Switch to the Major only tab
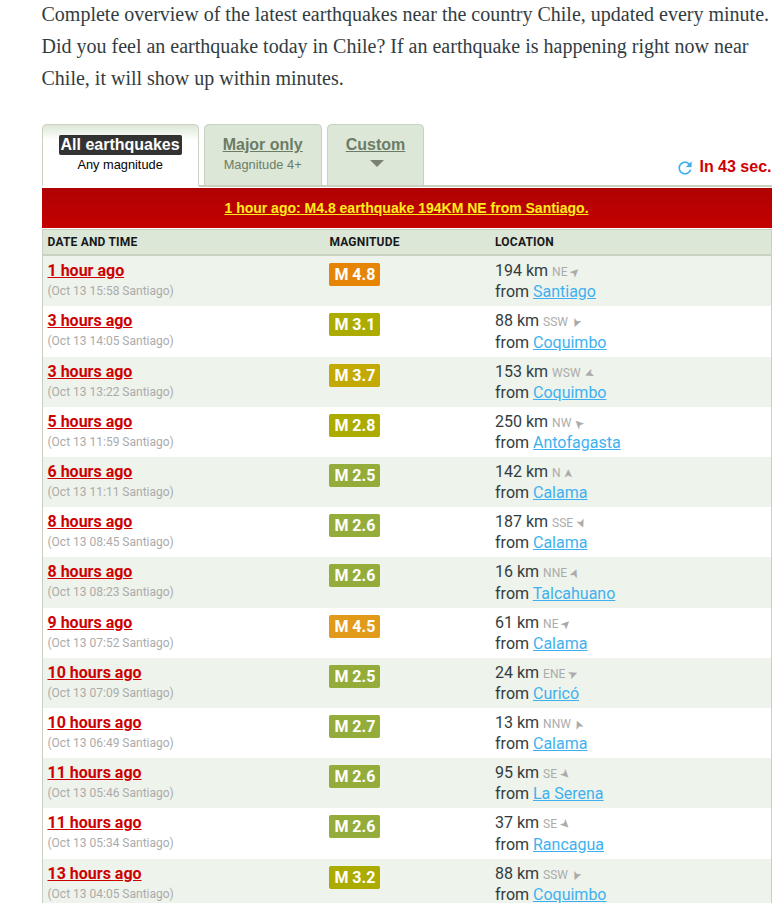Screen dimensions: 781x903 [x=263, y=154]
